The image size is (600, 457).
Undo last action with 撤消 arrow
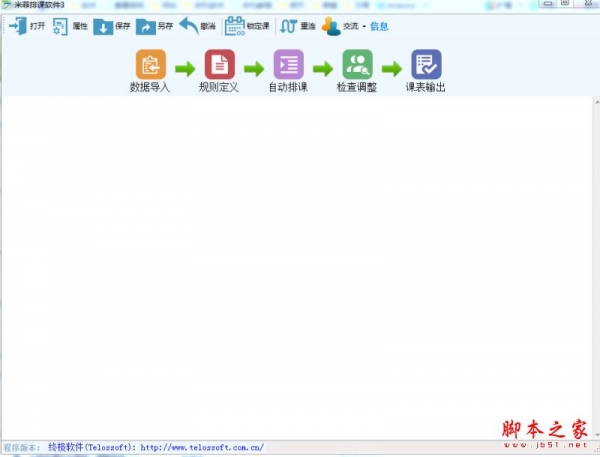pos(189,26)
